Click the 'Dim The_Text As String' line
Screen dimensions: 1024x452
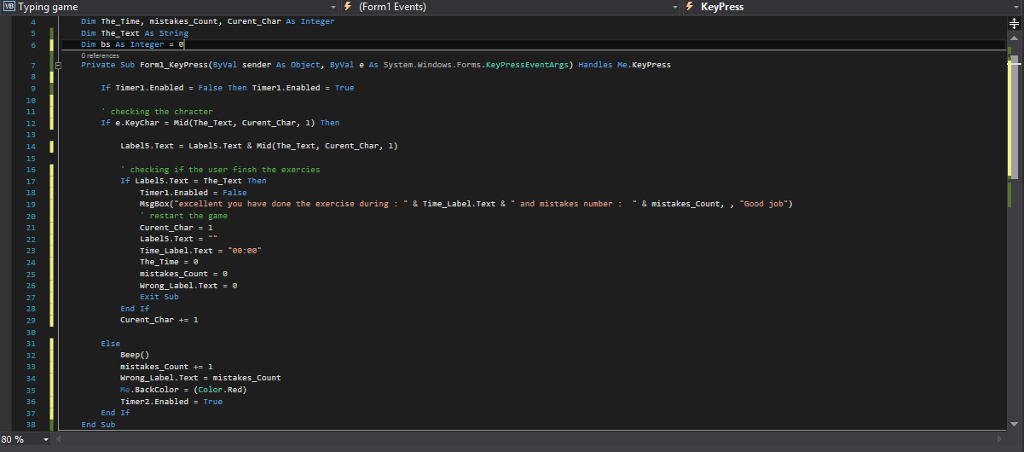pyautogui.click(x=135, y=33)
